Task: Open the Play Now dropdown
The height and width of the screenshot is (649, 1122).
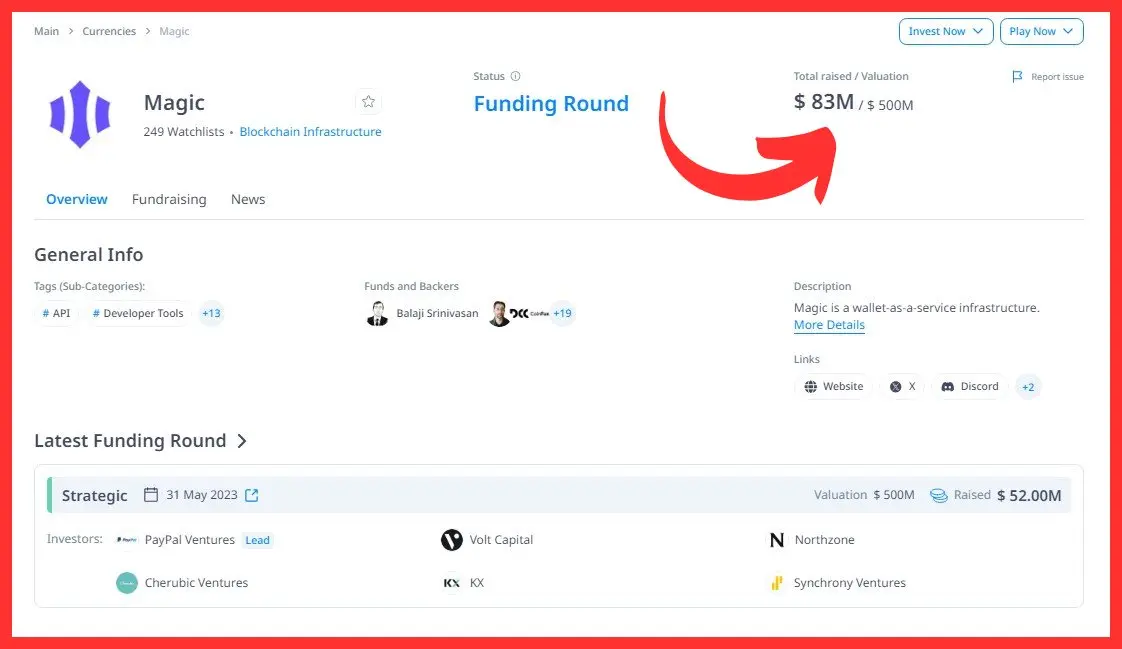Action: click(1041, 31)
